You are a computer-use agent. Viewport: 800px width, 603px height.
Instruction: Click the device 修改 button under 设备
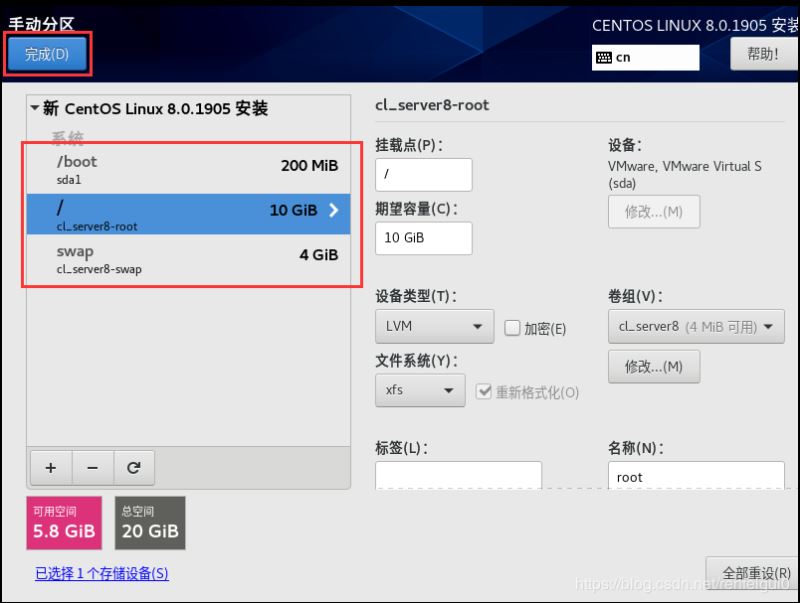[x=653, y=212]
